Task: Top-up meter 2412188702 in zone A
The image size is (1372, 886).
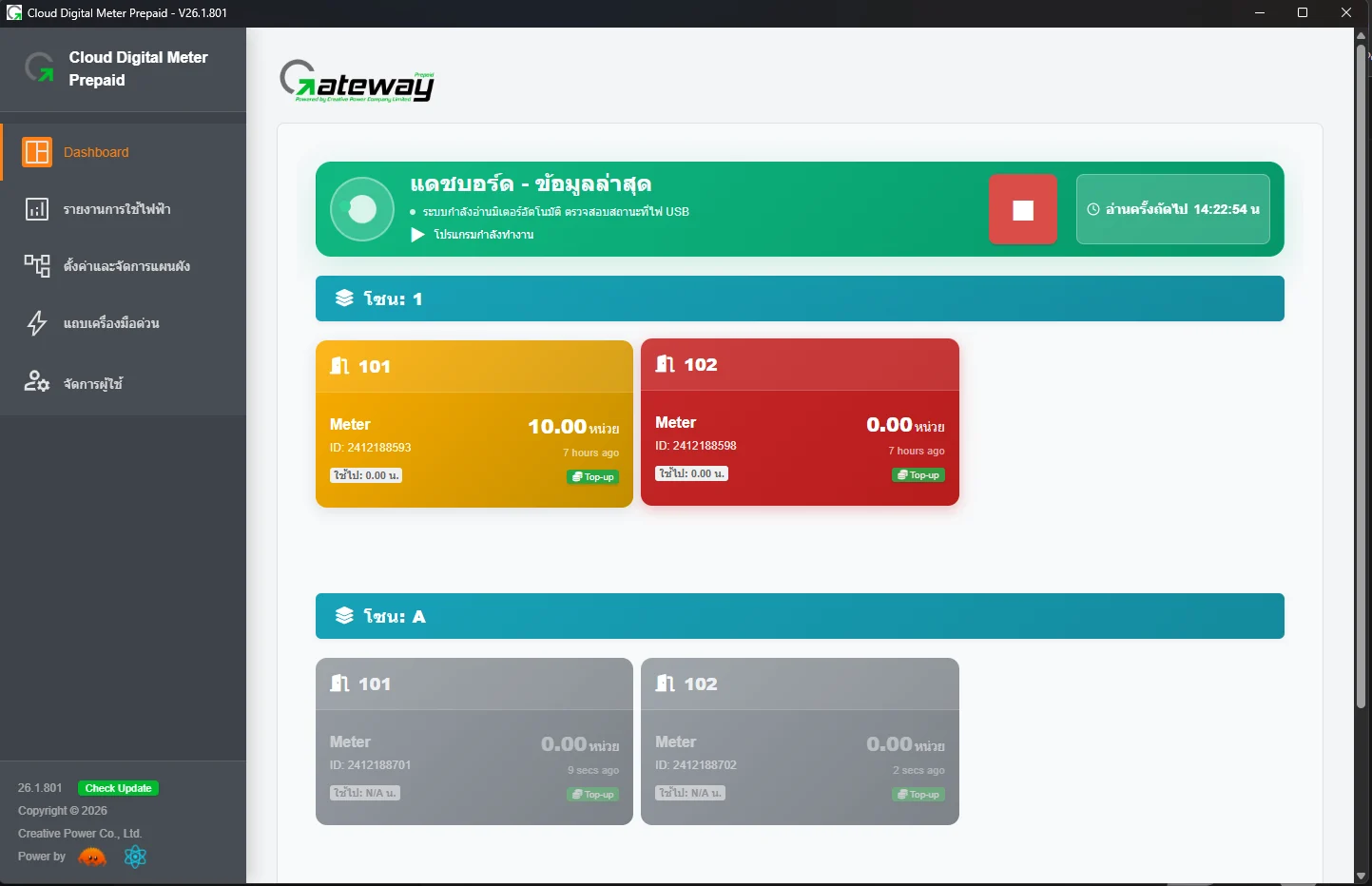Action: tap(918, 795)
